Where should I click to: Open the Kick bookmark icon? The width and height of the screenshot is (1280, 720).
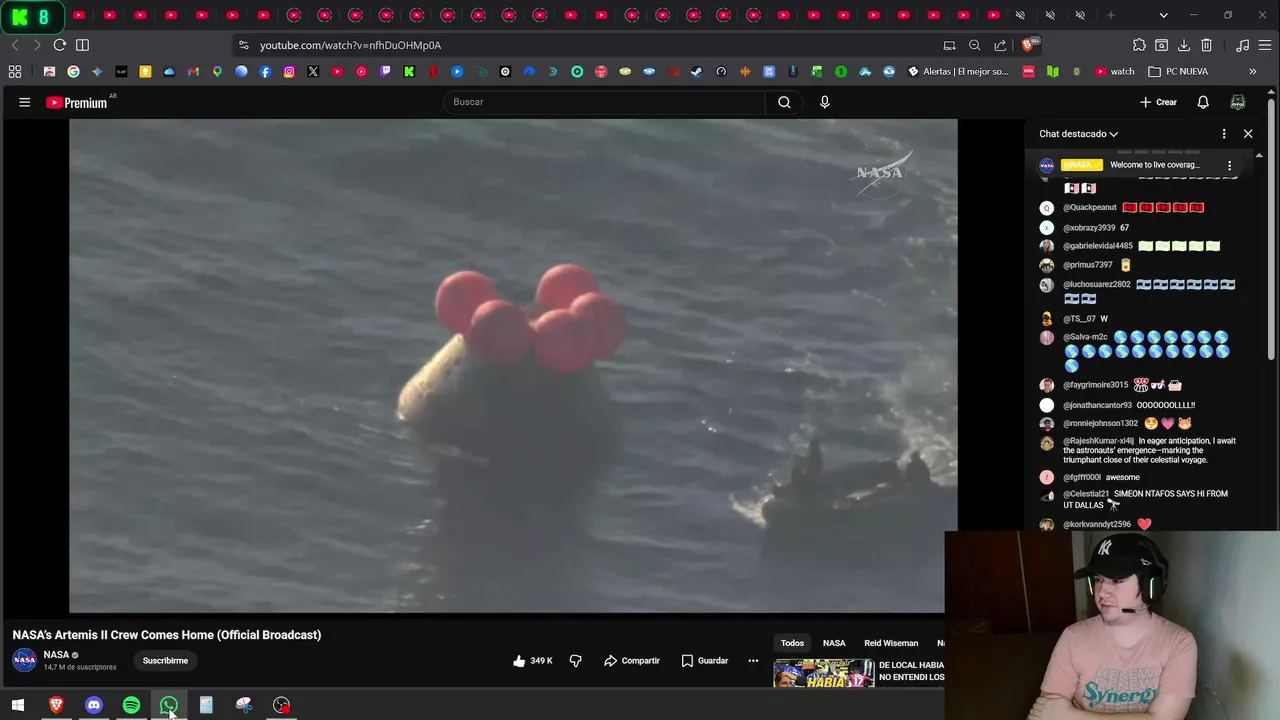click(x=409, y=72)
